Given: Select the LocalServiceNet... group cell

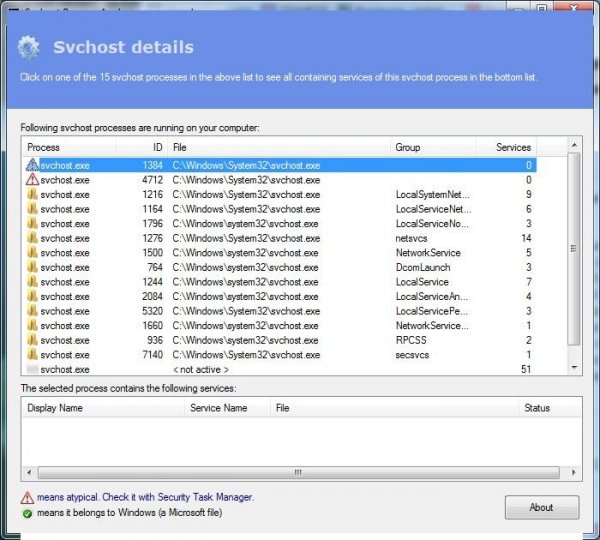Looking at the screenshot, I should (x=433, y=209).
